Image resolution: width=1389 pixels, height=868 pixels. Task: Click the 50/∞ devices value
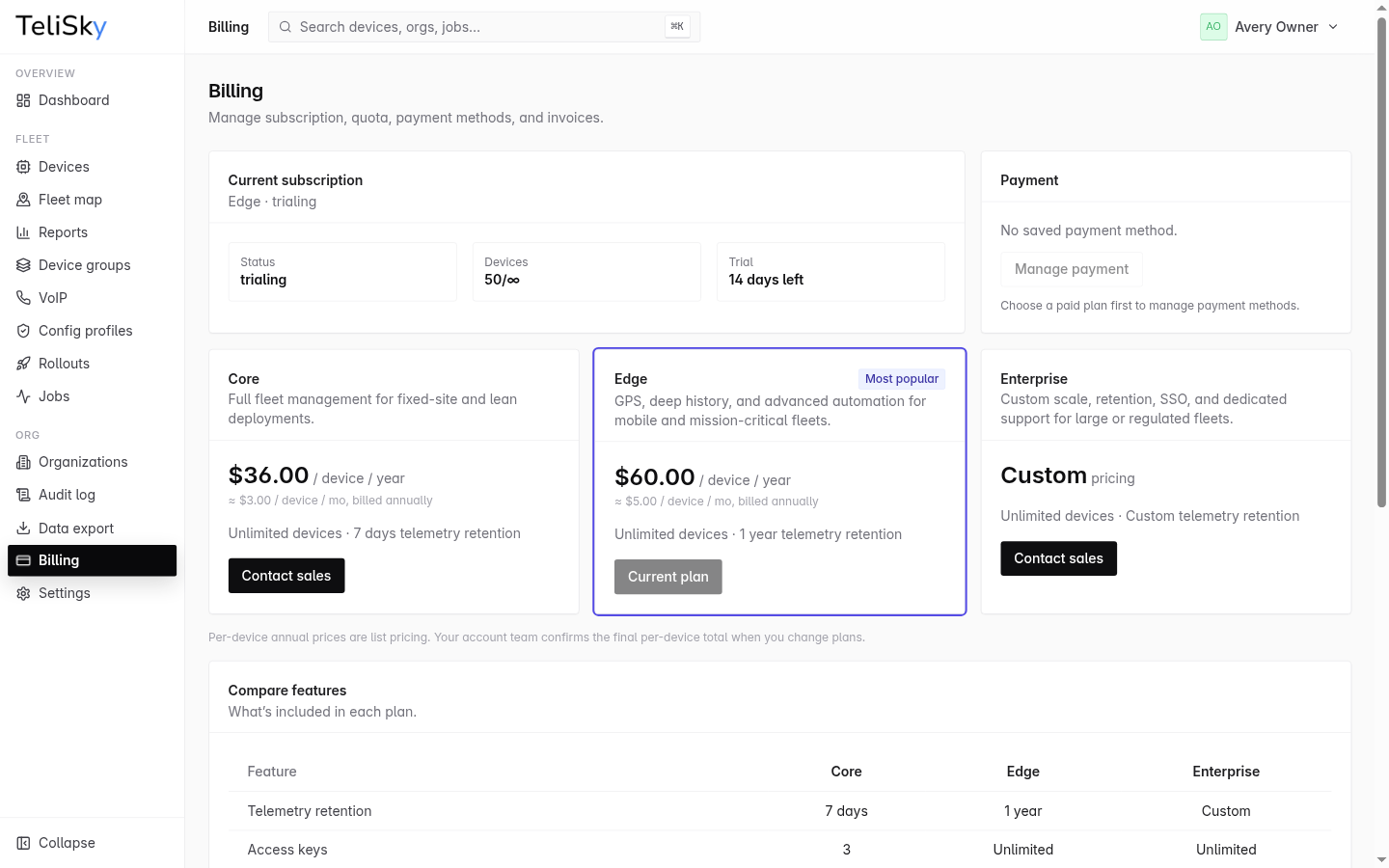point(502,280)
